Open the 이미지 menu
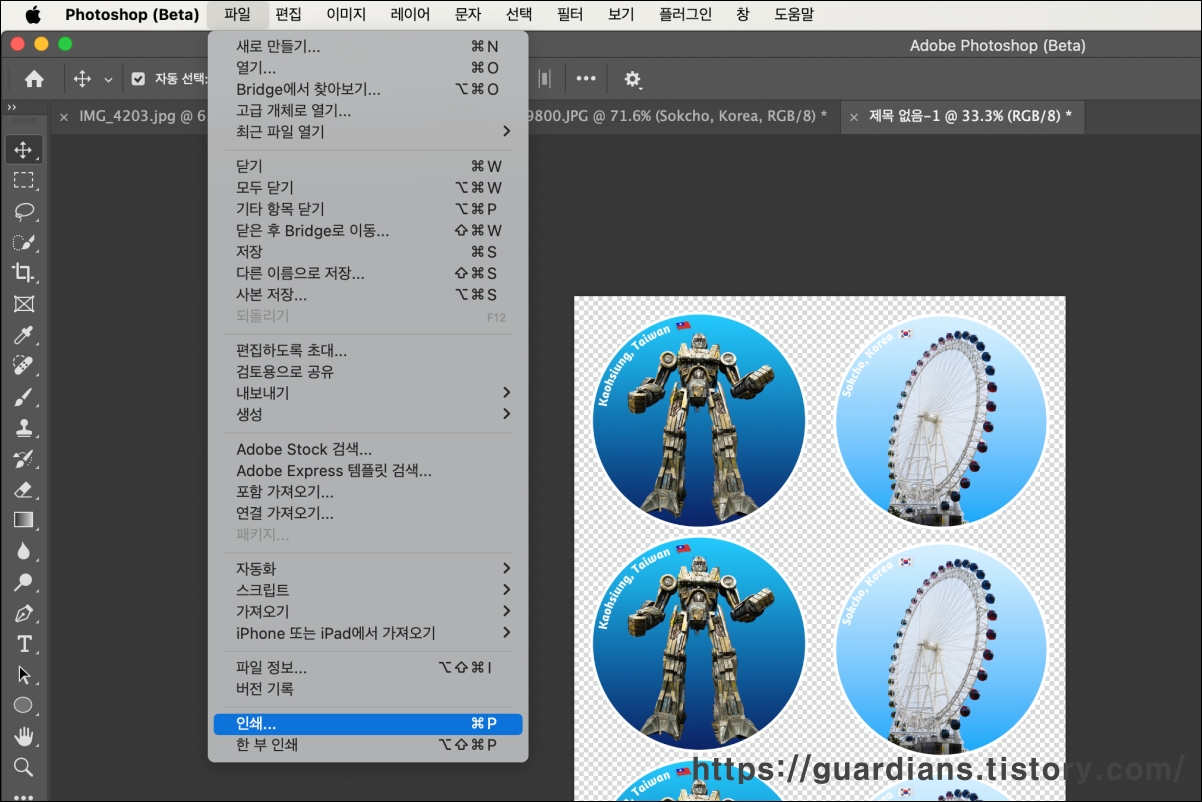This screenshot has height=802, width=1202. click(346, 15)
